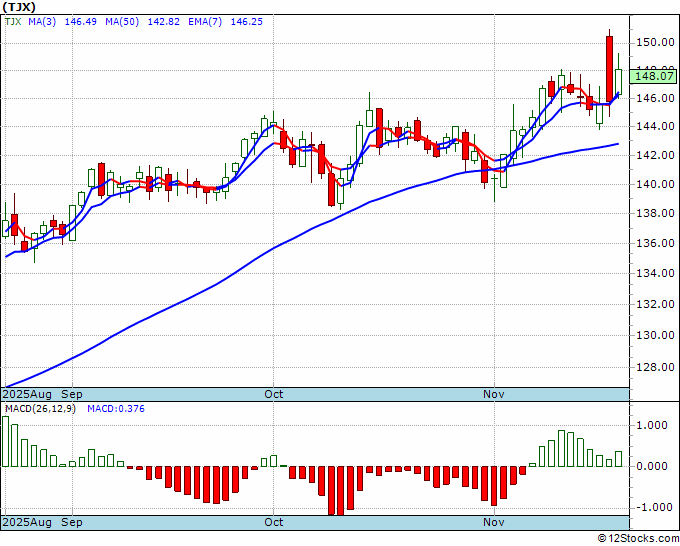Click the 1.000 MACD axis label
Screen dimensions: 680x546
click(x=652, y=425)
